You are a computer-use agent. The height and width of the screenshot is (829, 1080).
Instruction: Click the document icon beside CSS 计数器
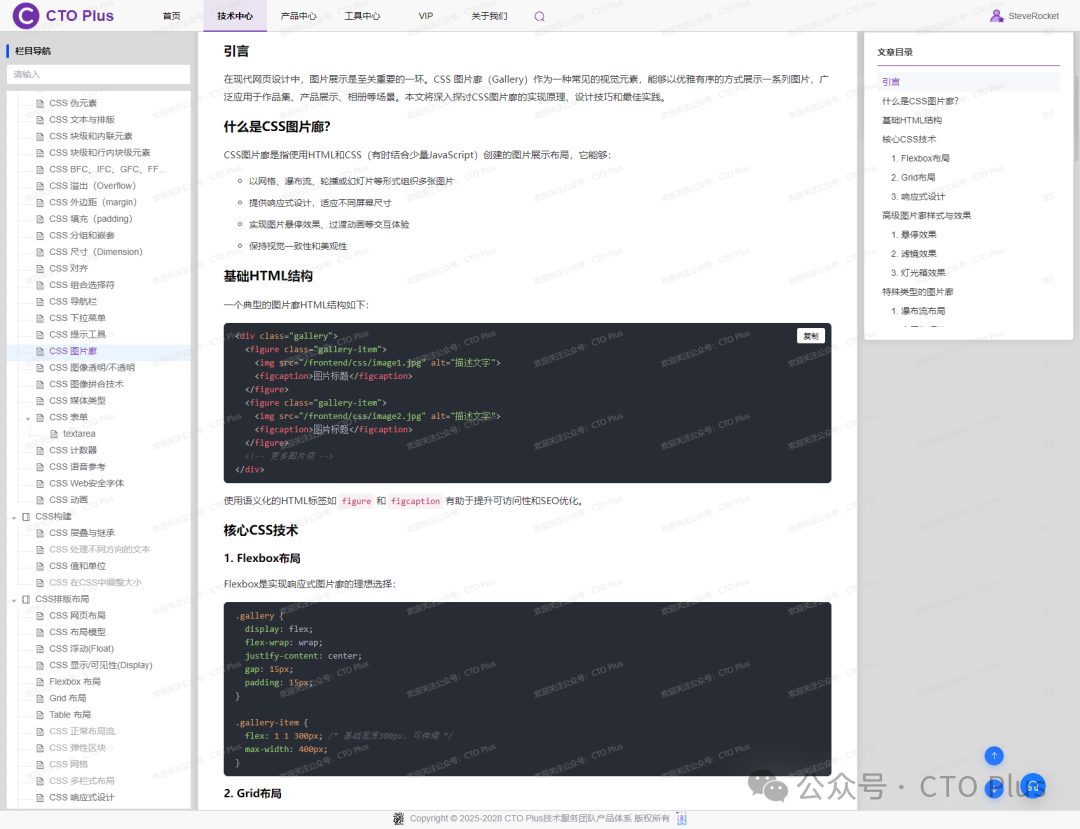click(40, 450)
